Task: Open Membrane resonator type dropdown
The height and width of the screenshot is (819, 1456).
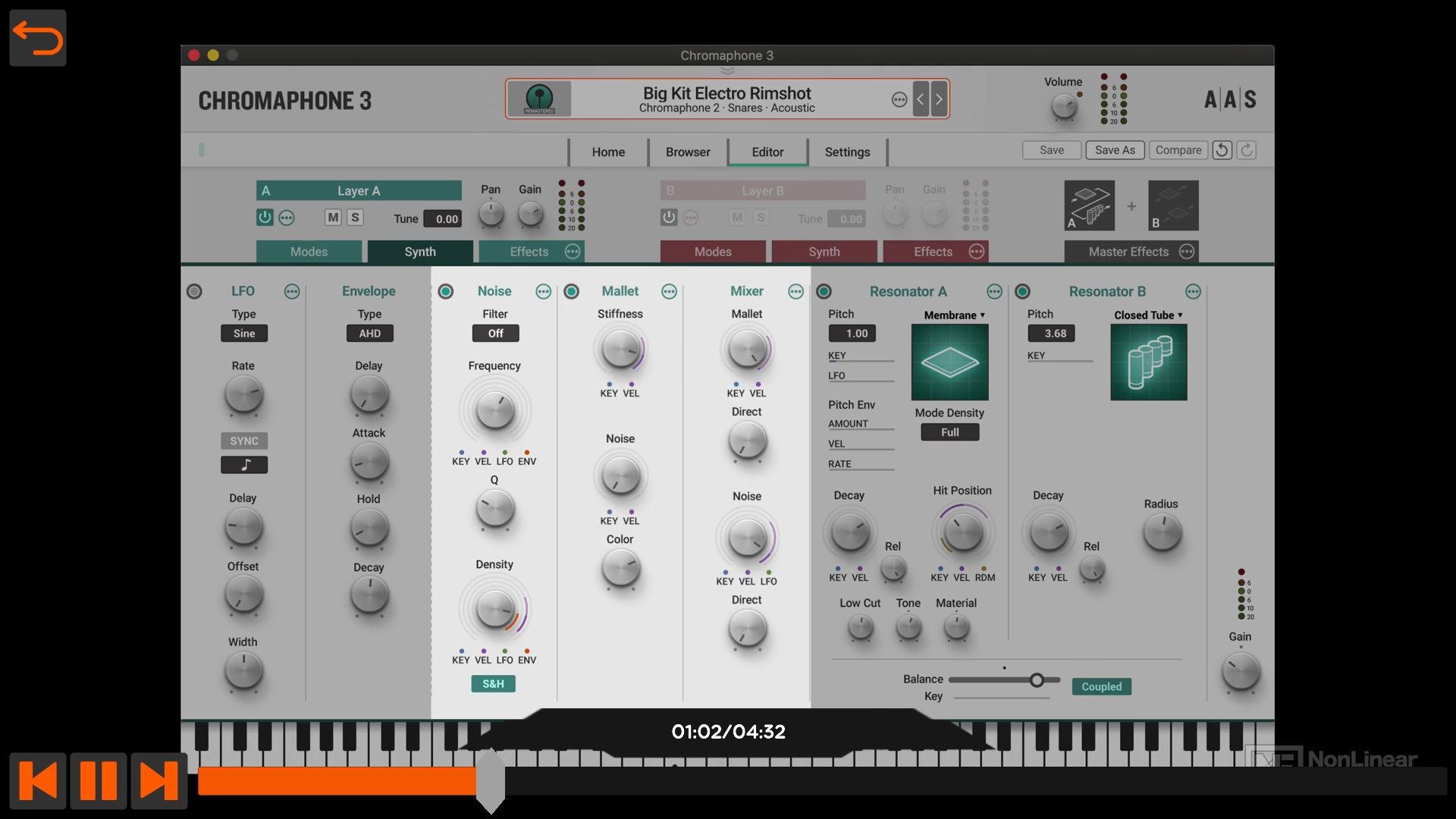Action: pos(954,315)
